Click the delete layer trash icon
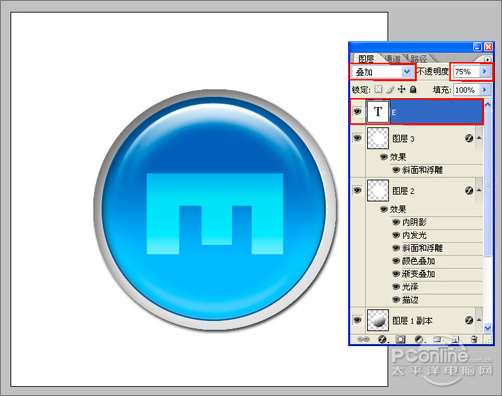The height and width of the screenshot is (396, 502). point(474,339)
